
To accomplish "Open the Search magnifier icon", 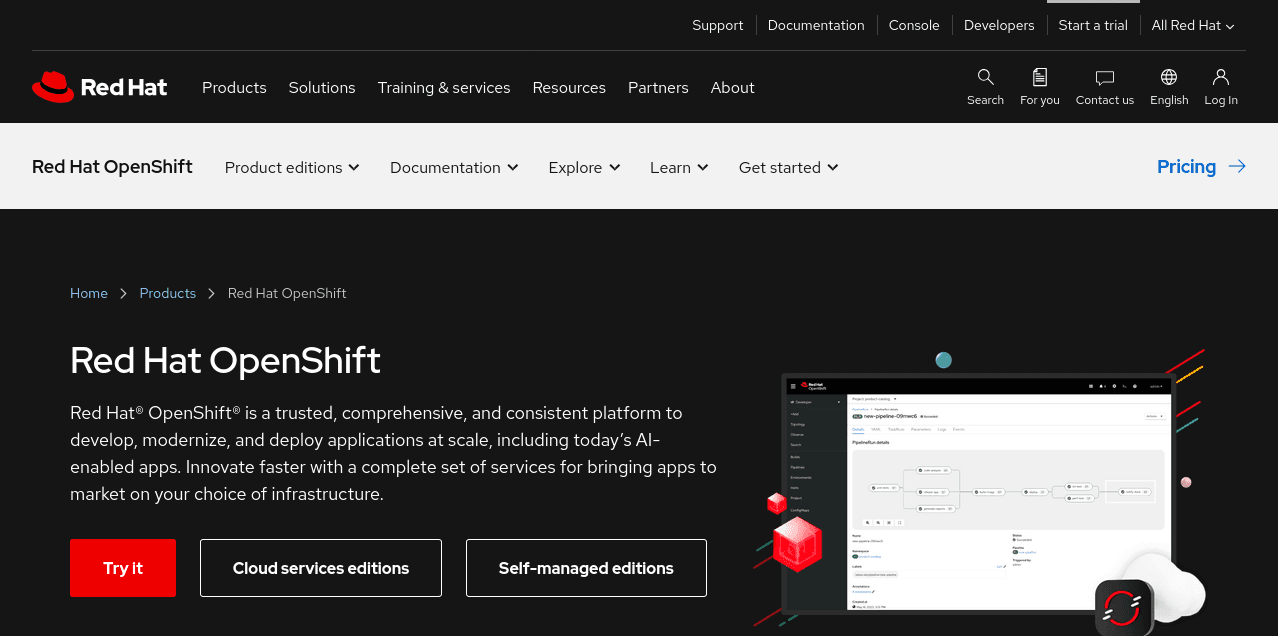I will point(985,77).
